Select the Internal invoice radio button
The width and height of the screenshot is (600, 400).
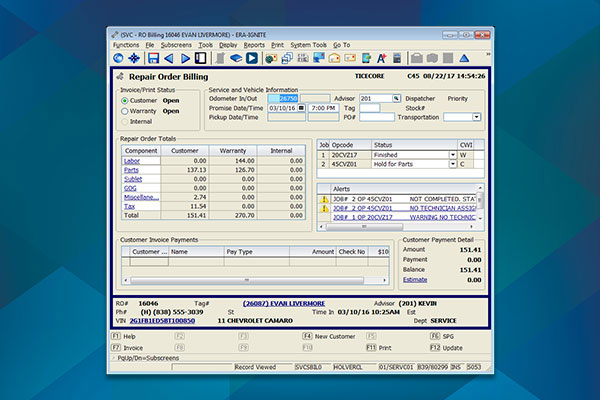tap(124, 122)
